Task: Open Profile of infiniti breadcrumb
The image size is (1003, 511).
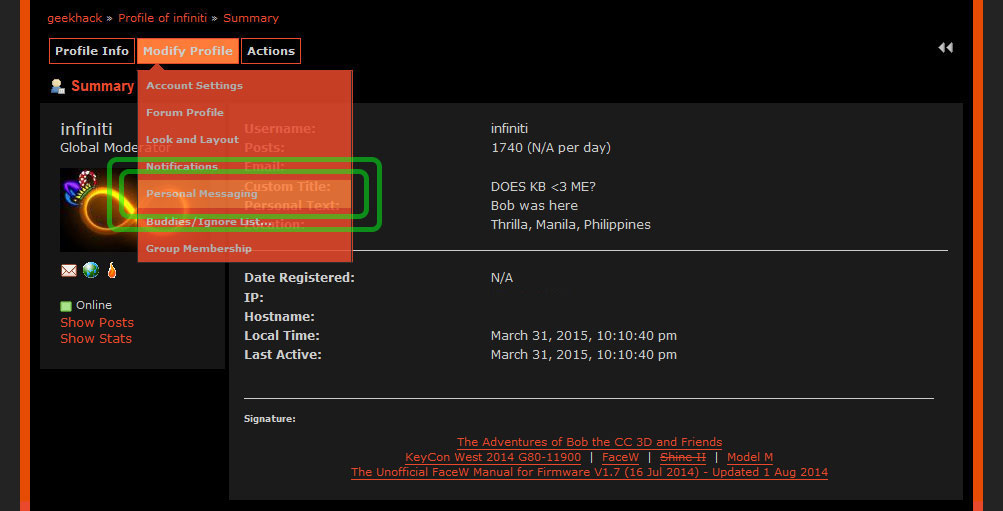Action: 162,18
